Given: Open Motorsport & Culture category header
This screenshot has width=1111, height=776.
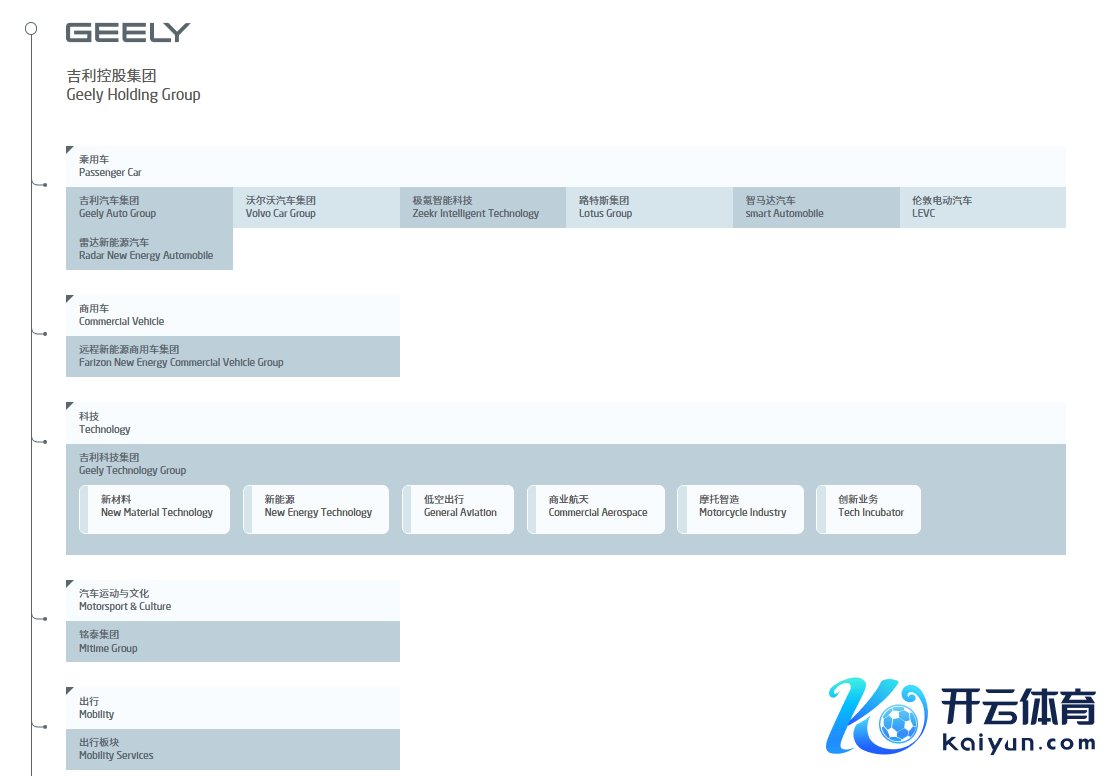Looking at the screenshot, I should 233,601.
